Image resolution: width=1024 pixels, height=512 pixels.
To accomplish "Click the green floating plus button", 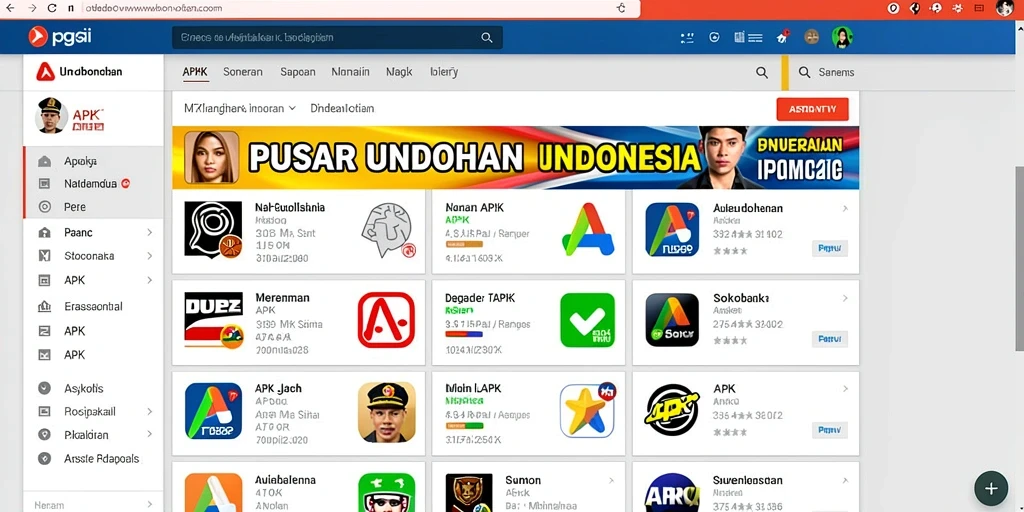I will click(x=991, y=488).
